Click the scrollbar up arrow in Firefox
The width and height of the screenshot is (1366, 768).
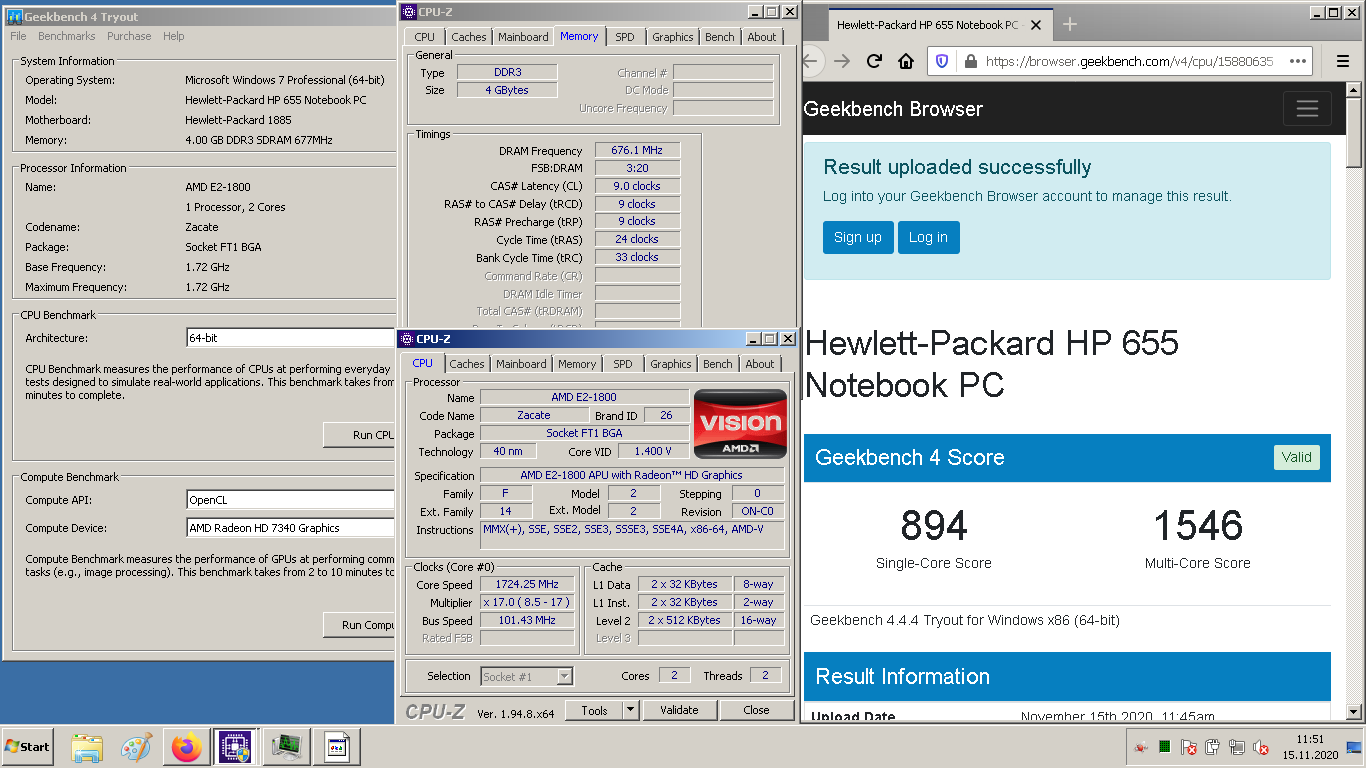pos(1354,90)
